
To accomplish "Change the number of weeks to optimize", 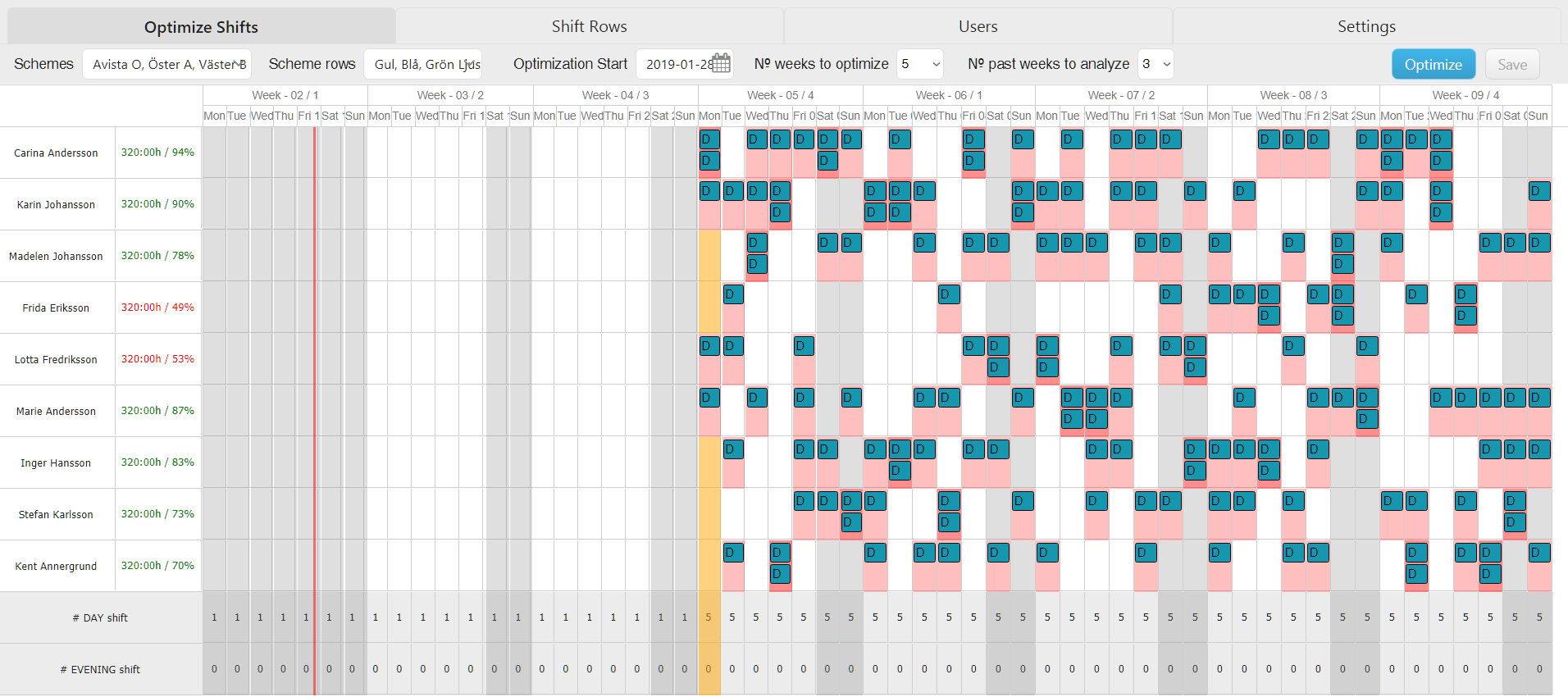I will tap(920, 64).
